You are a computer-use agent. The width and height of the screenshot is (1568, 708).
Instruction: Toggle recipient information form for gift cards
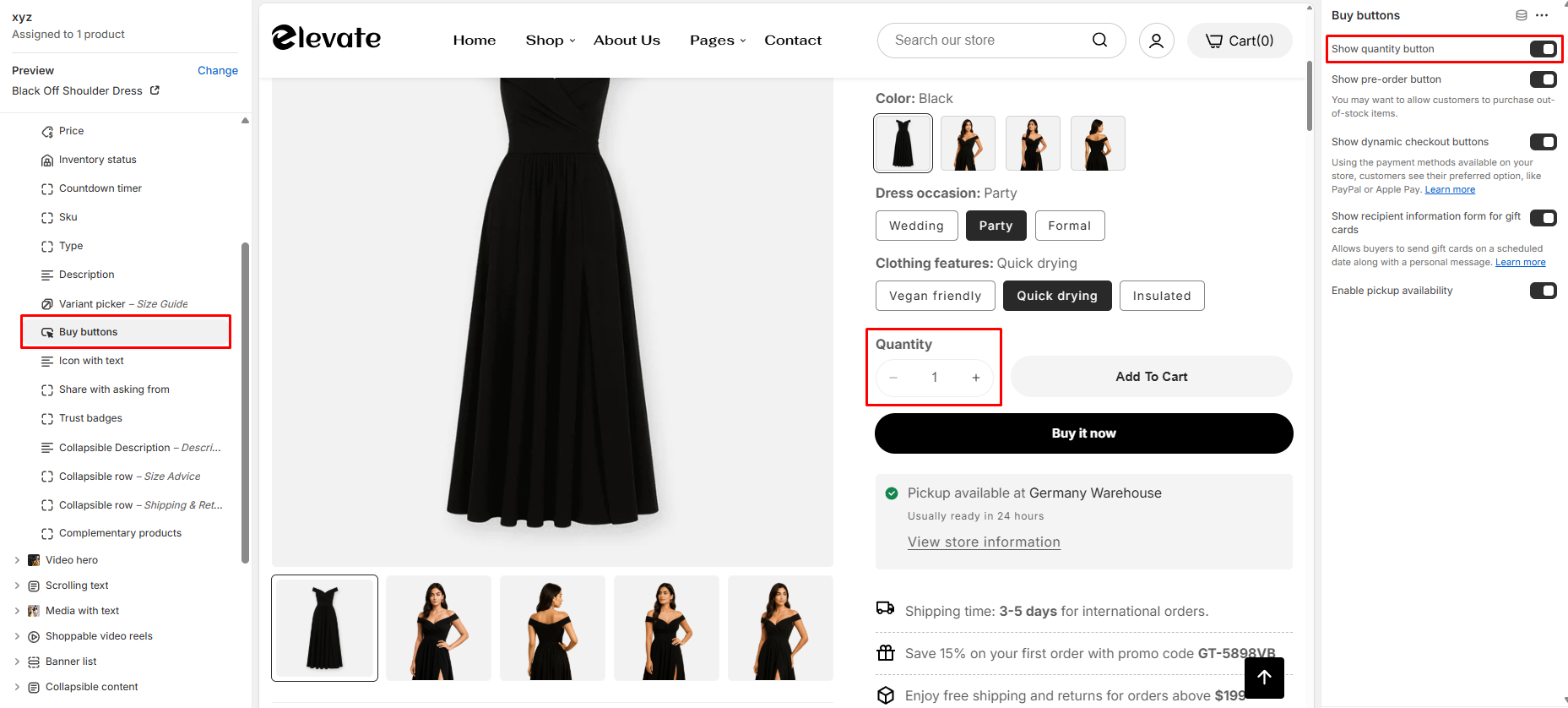tap(1543, 218)
